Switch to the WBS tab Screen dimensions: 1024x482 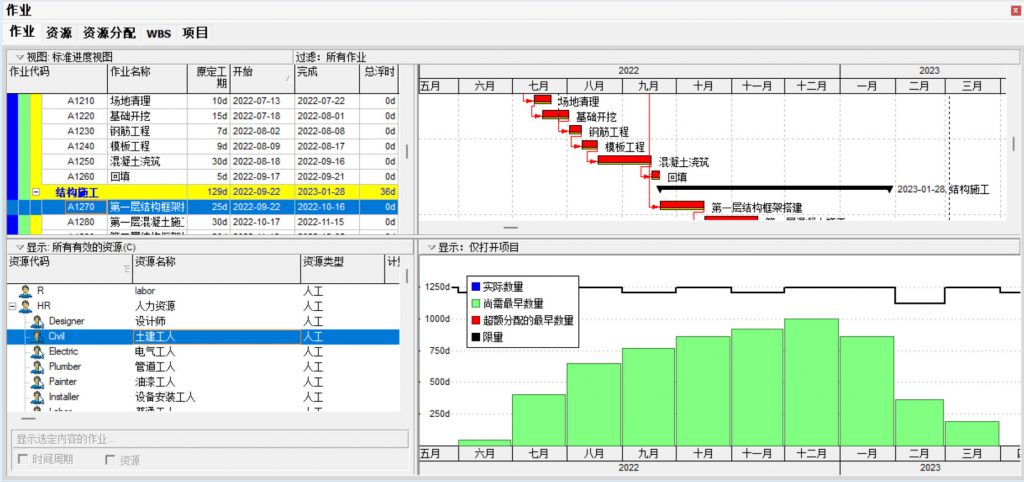coord(159,33)
